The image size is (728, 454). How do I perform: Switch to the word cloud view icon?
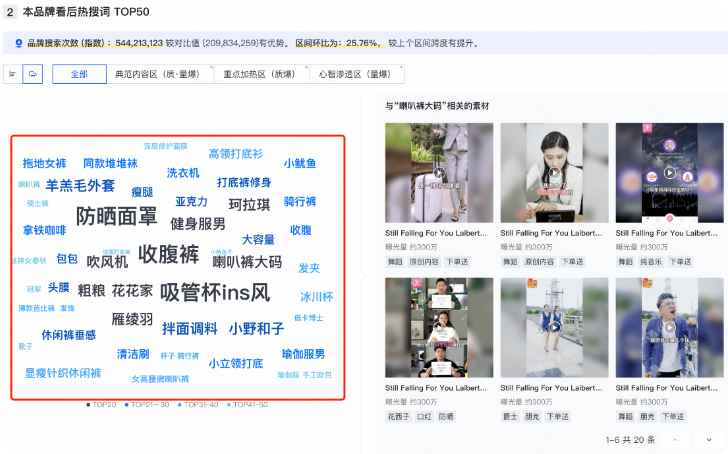32,74
